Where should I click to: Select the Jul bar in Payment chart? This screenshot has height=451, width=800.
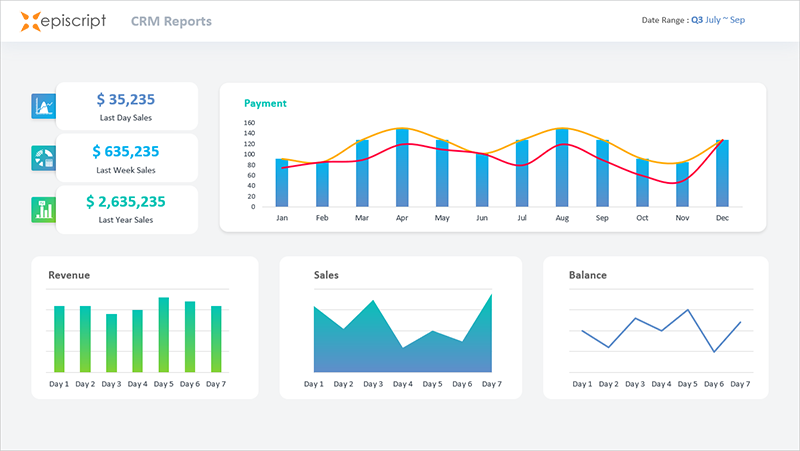pyautogui.click(x=522, y=173)
